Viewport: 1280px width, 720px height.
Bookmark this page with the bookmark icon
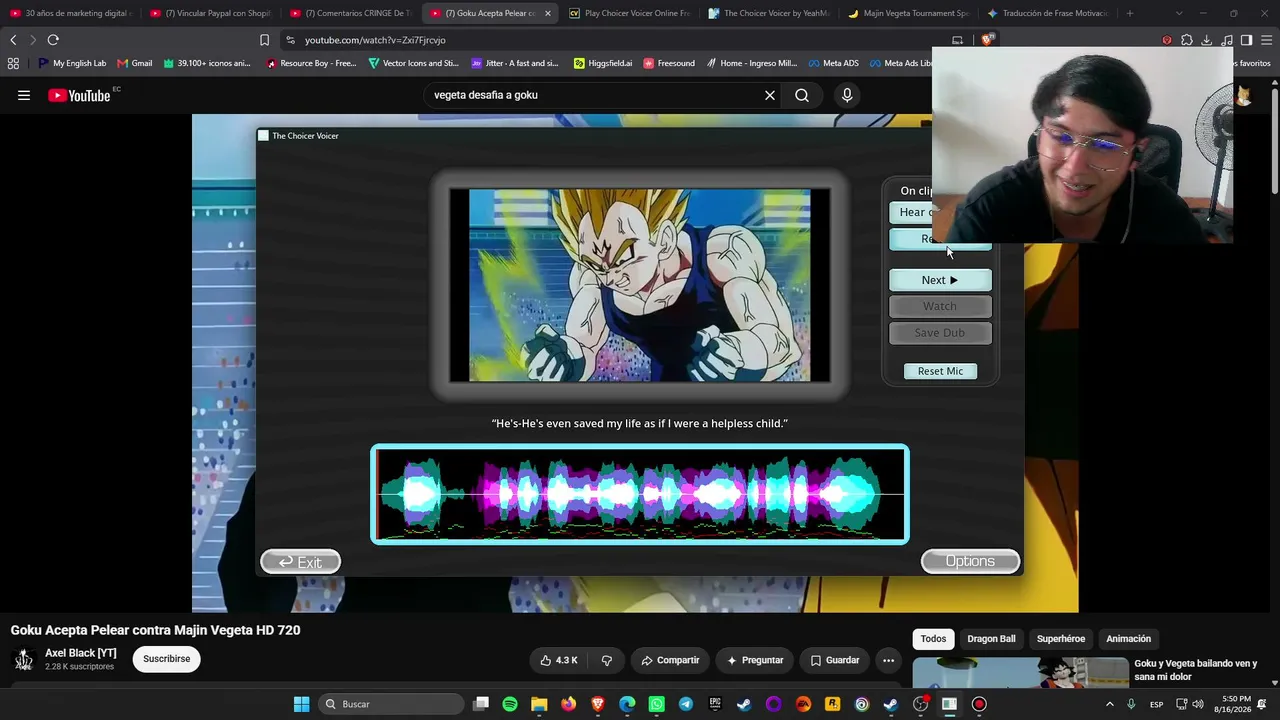(264, 40)
